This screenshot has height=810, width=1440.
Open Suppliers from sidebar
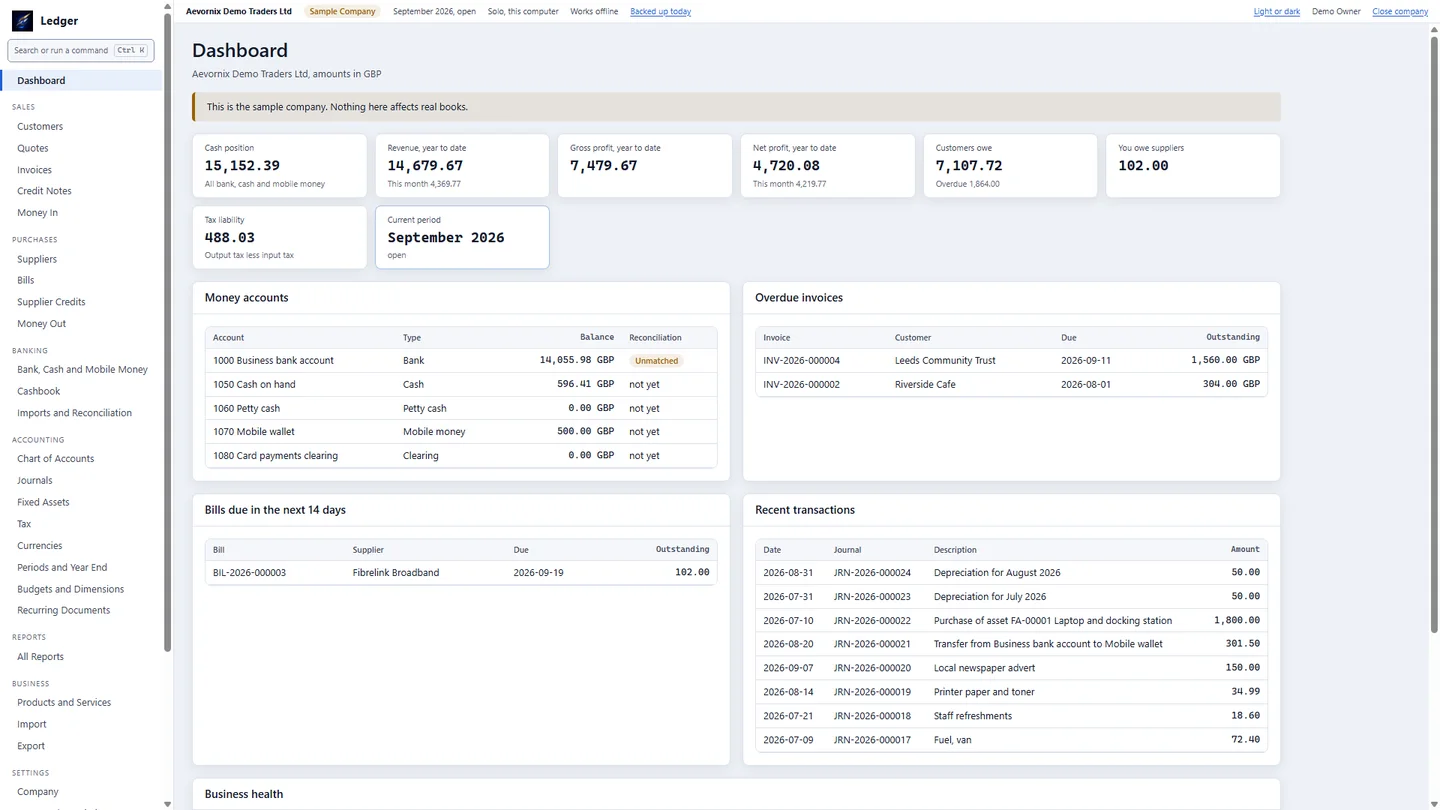pyautogui.click(x=37, y=259)
